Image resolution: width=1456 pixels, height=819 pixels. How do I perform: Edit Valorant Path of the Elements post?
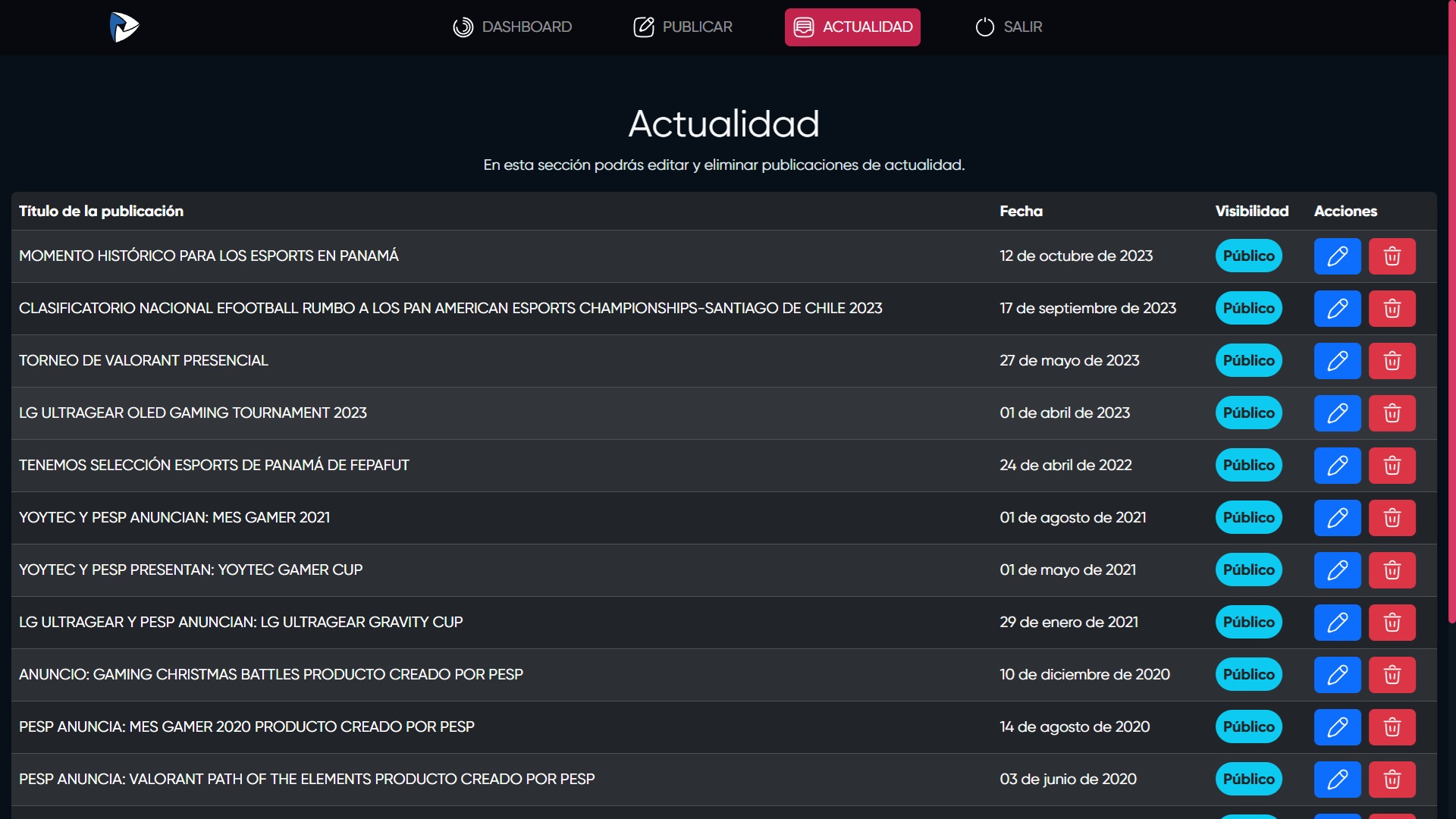1338,780
